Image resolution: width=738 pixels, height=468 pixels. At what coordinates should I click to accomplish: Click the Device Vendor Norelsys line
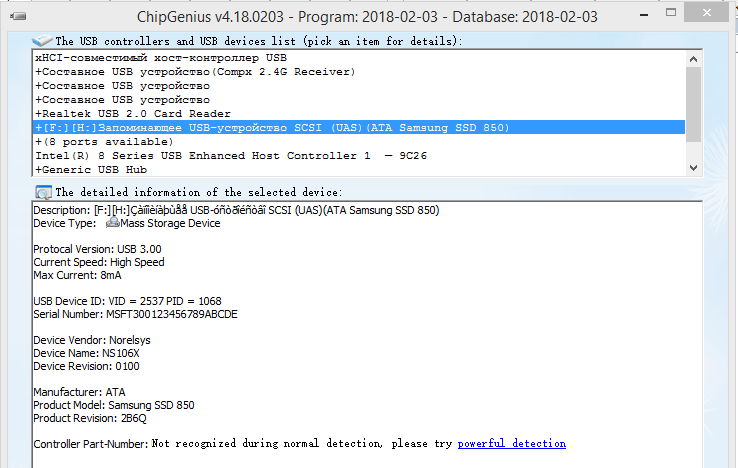pyautogui.click(x=92, y=340)
